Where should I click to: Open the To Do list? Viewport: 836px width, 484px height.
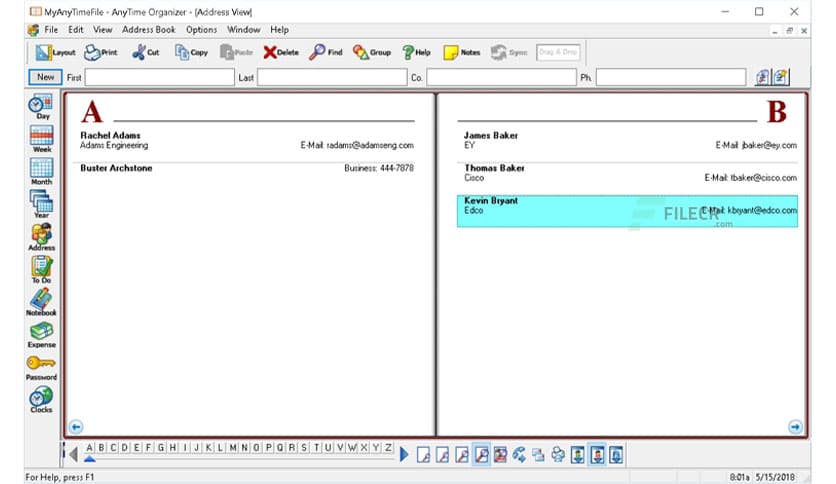42,269
